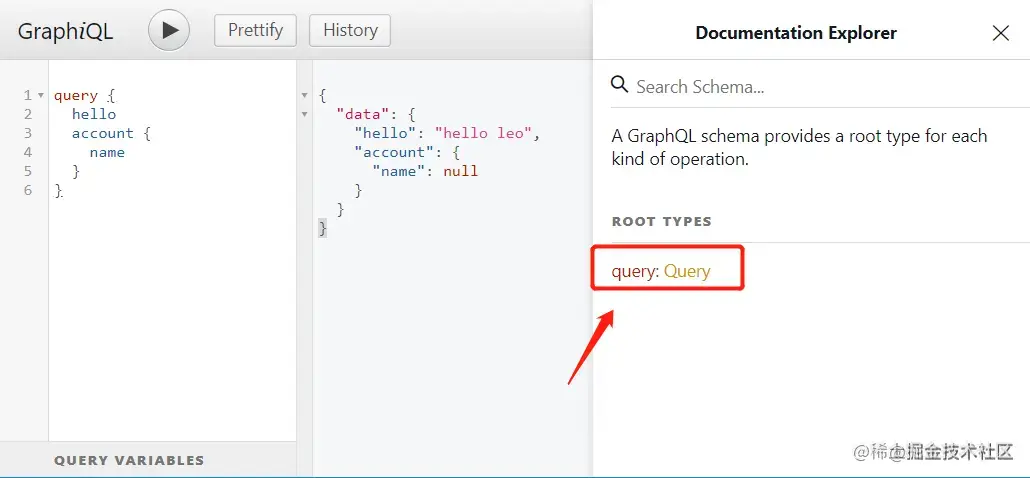Click the name field on line 4
Image resolution: width=1030 pixels, height=478 pixels.
point(107,152)
